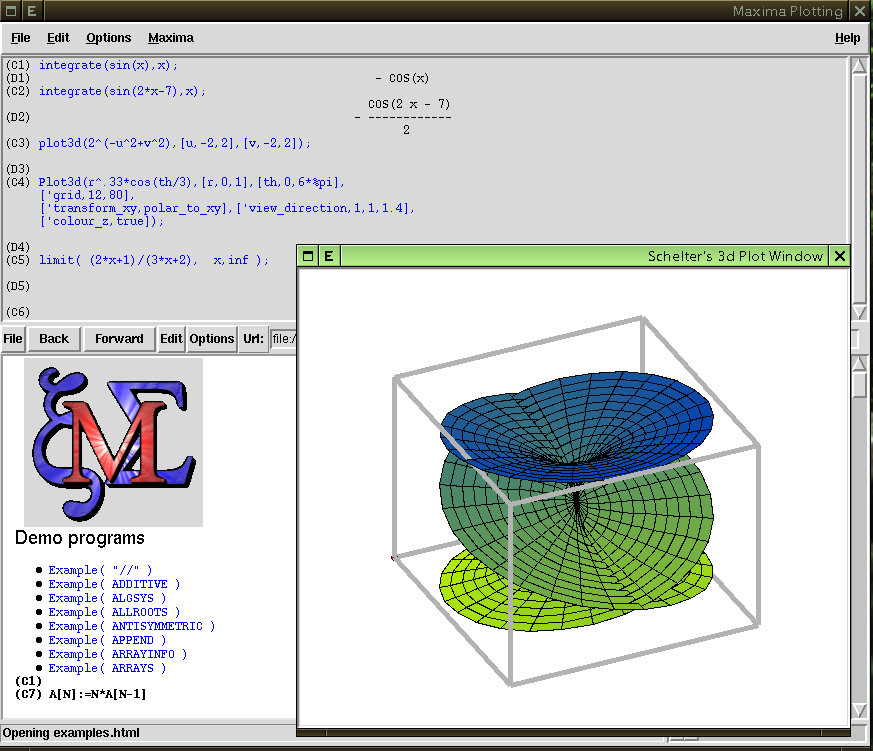Click the 3d Plot Window menu icon

[x=308, y=256]
